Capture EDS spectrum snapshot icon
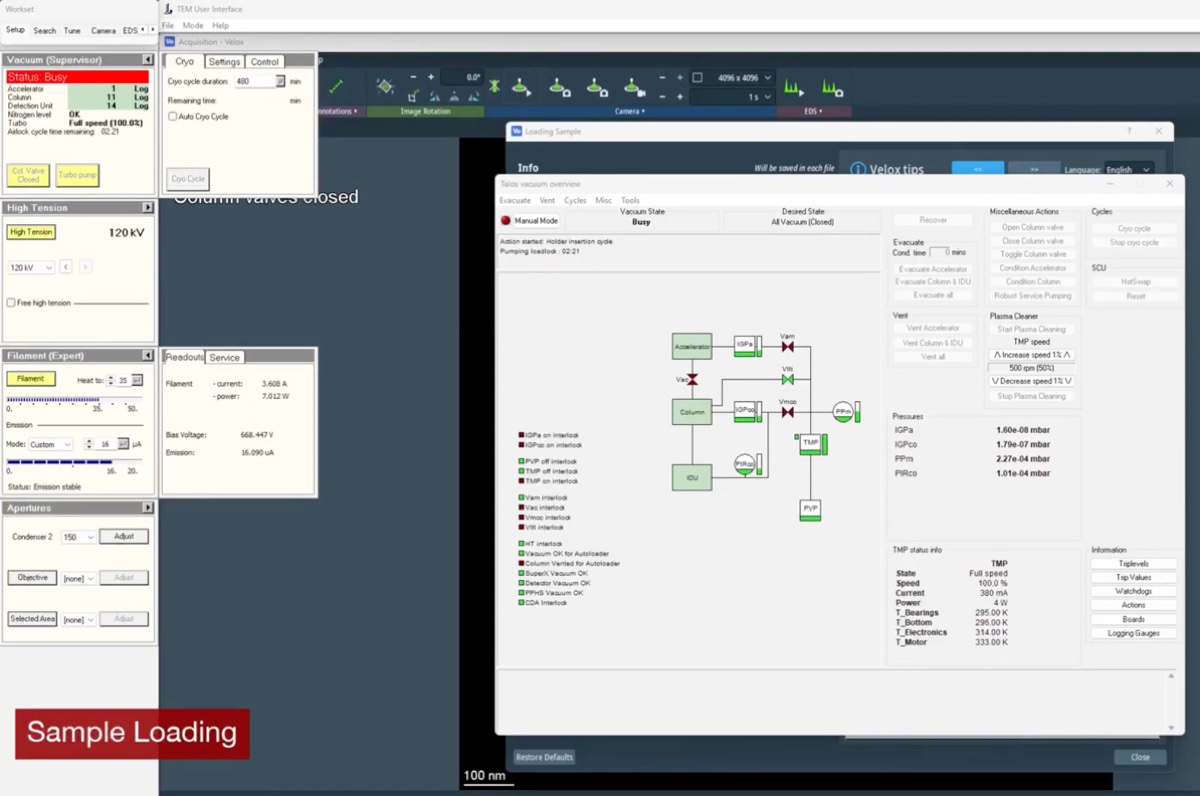The height and width of the screenshot is (796, 1200). [x=832, y=87]
